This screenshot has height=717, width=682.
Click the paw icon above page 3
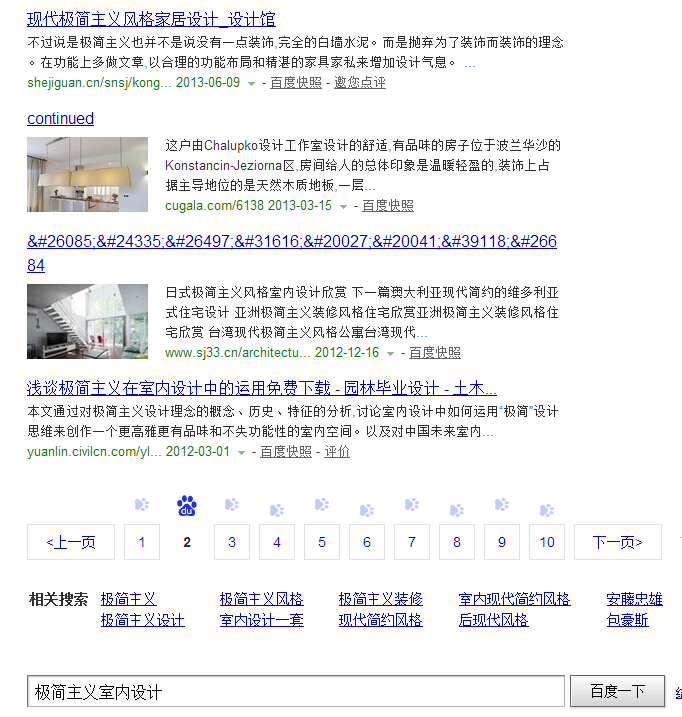pos(232,504)
